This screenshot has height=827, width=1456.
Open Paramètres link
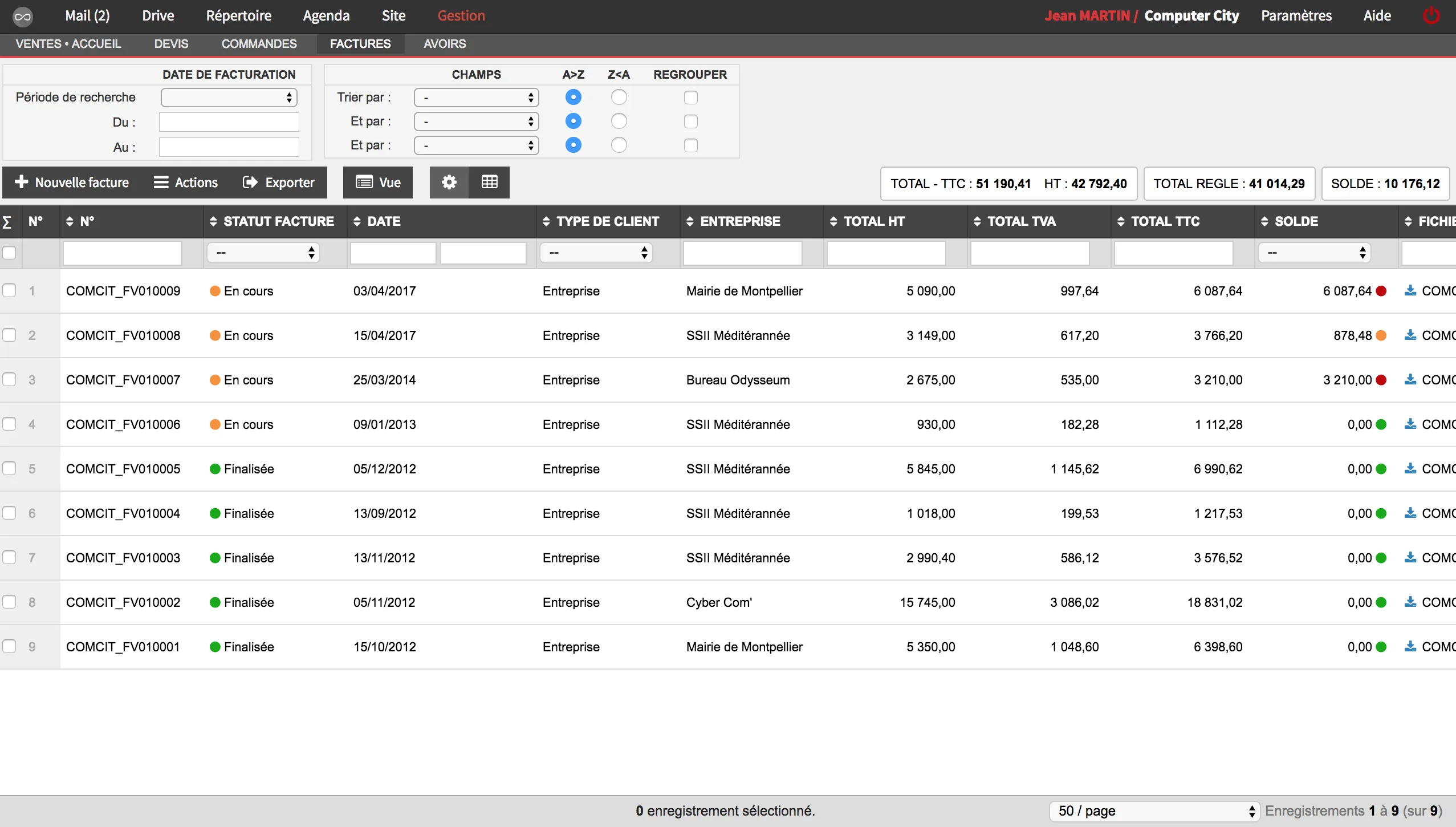[1296, 16]
